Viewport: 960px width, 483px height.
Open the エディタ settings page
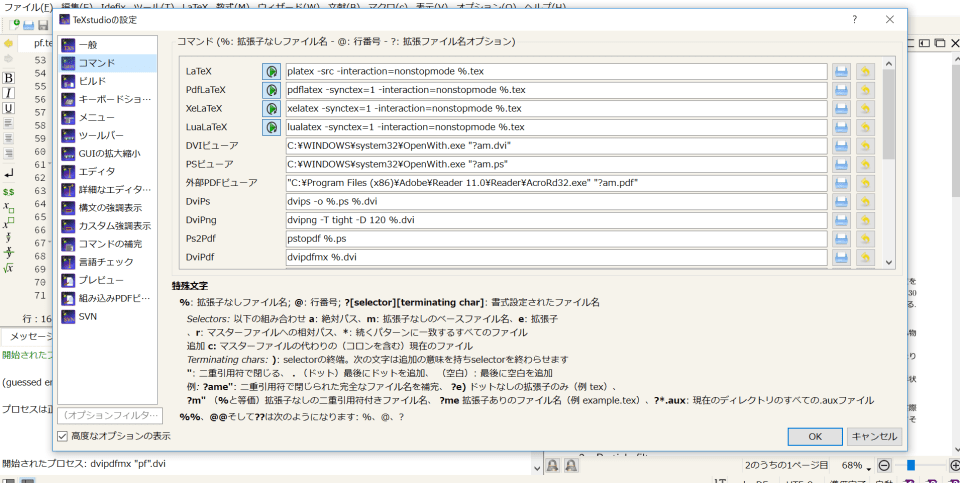coord(108,171)
